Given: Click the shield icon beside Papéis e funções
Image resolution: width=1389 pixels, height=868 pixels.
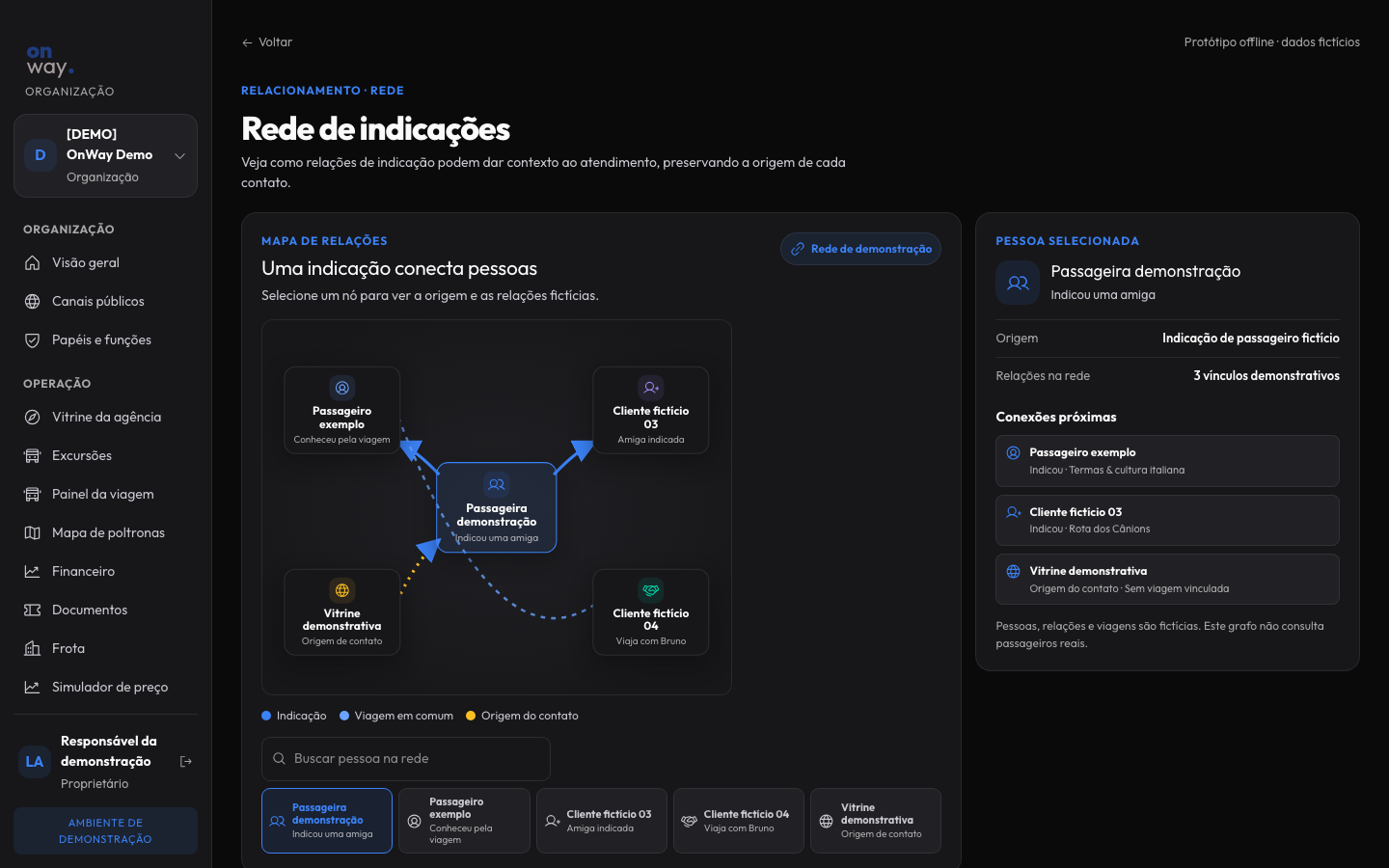Looking at the screenshot, I should [32, 339].
